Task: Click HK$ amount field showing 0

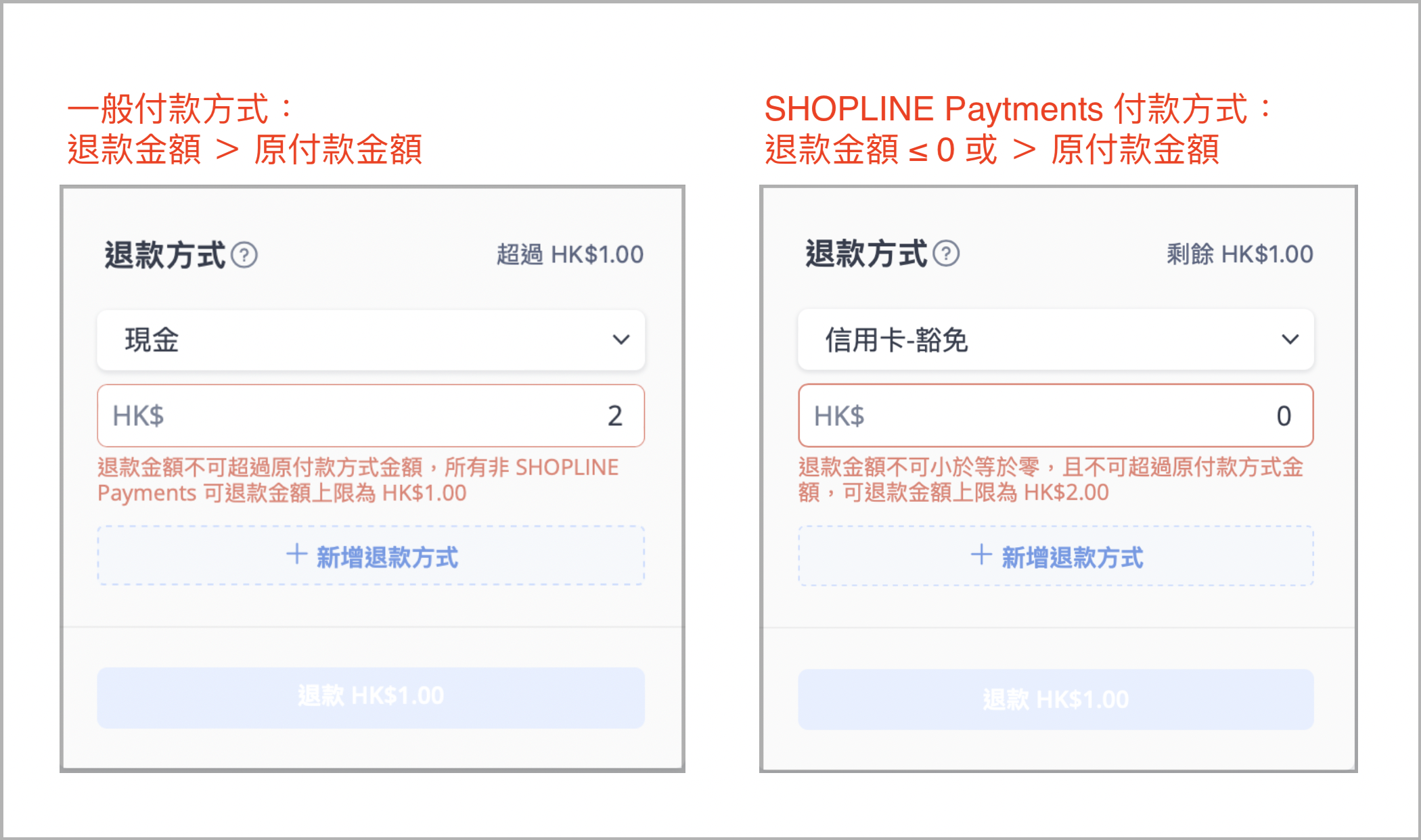Action: point(1056,415)
